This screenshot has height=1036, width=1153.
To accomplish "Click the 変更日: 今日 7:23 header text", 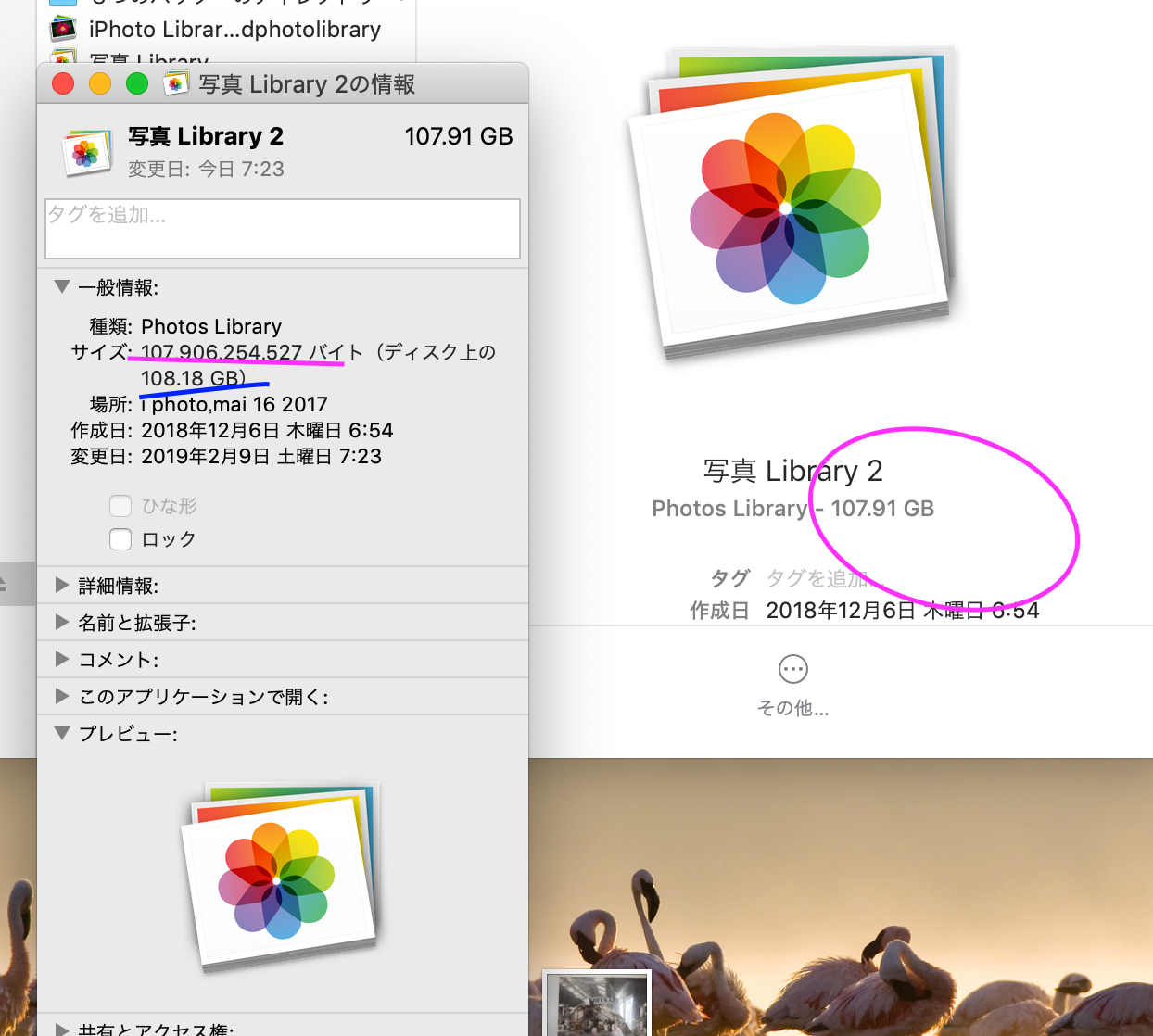I will (206, 169).
